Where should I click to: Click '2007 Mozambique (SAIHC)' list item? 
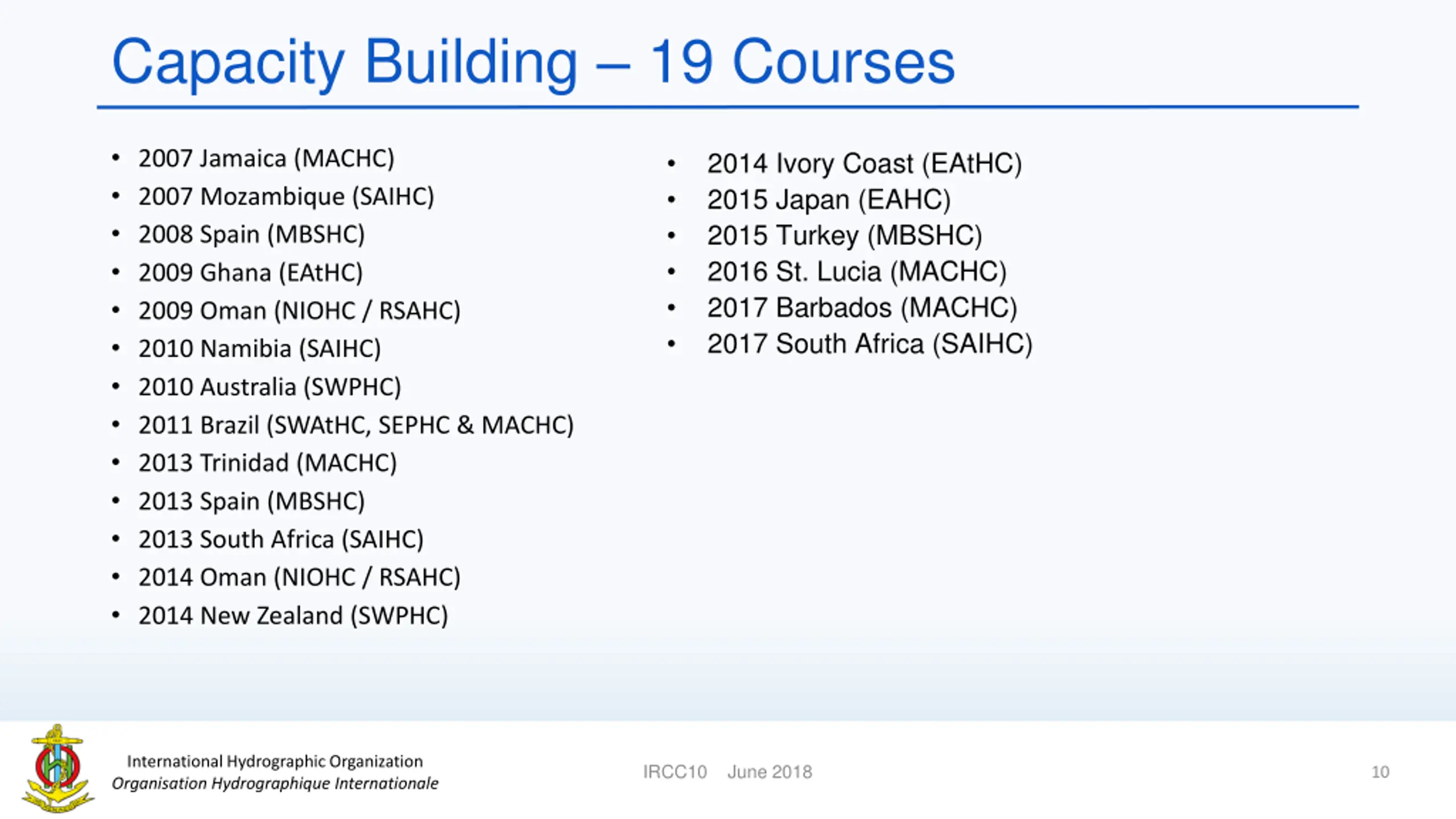tap(286, 197)
